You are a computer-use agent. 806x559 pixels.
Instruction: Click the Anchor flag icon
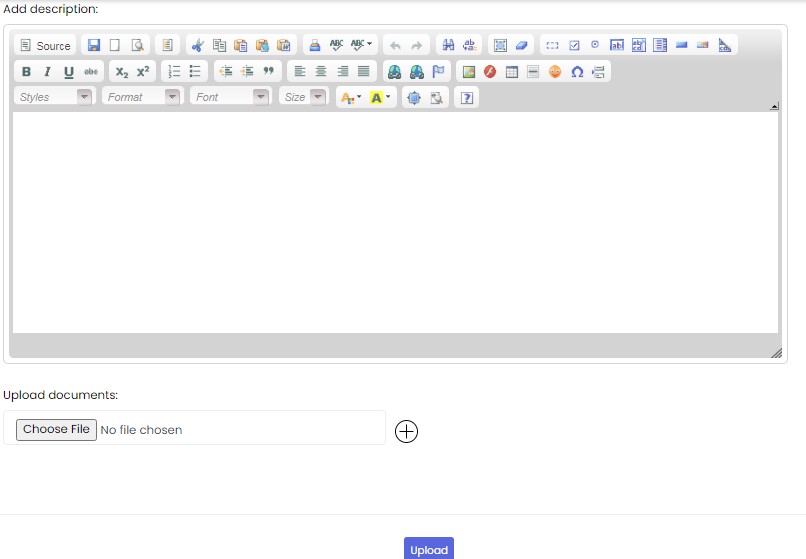tap(439, 72)
